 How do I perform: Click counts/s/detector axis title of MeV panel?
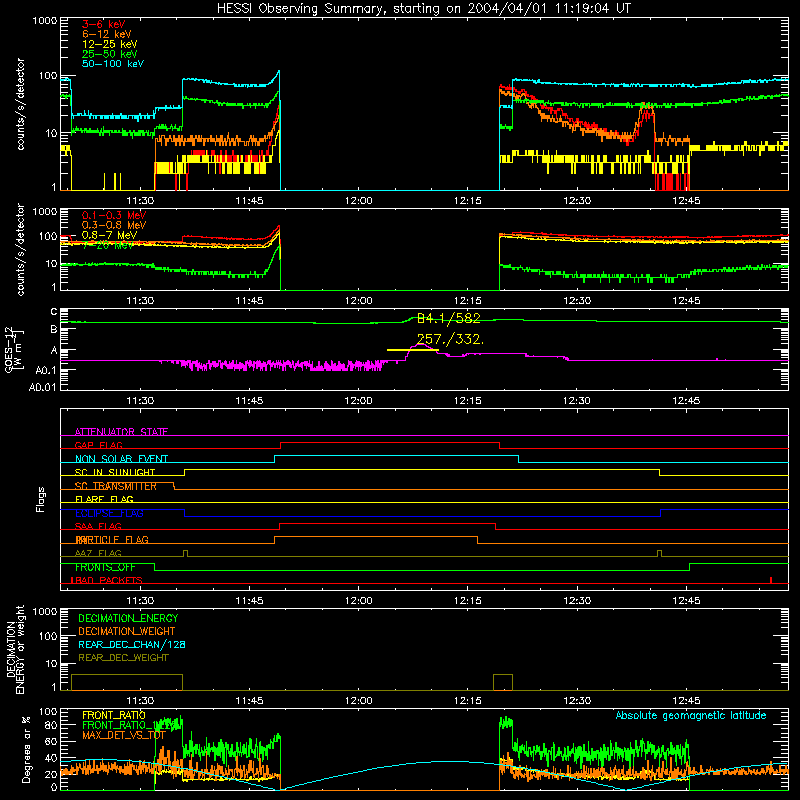coord(20,249)
